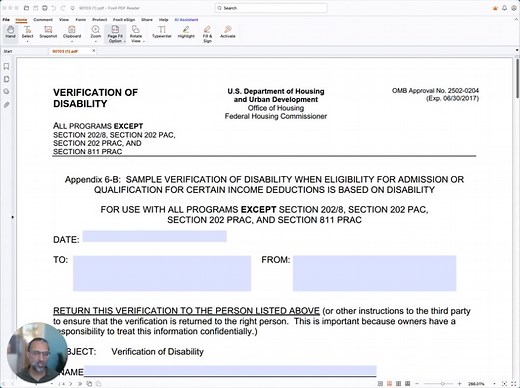Screen dimensions: 520x388
Task: Expand the Rotate View dropdown arrow
Action: click(144, 41)
